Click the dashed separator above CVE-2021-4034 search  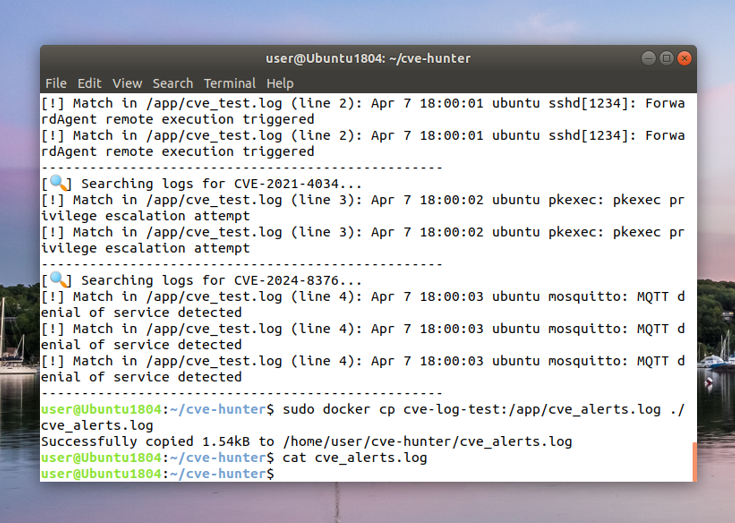pos(242,167)
